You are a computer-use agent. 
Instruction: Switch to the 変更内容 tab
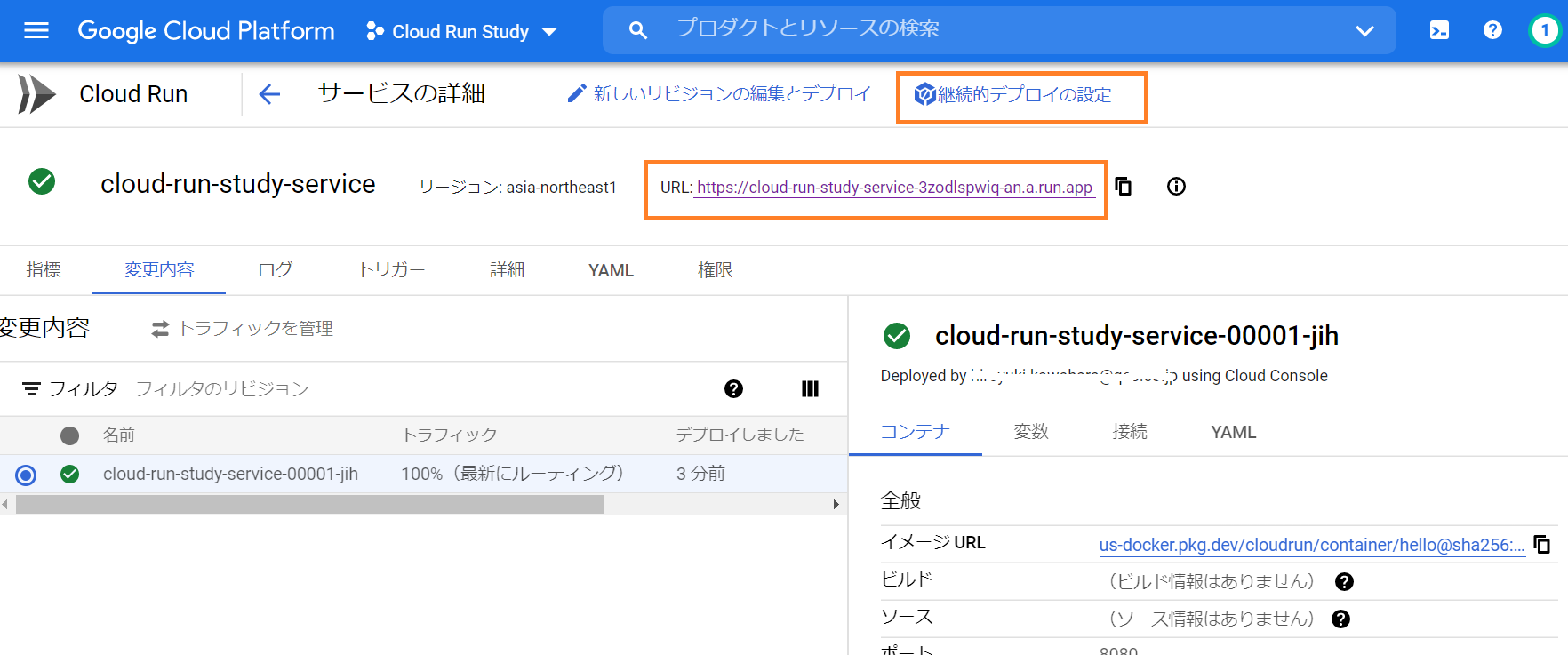(159, 269)
